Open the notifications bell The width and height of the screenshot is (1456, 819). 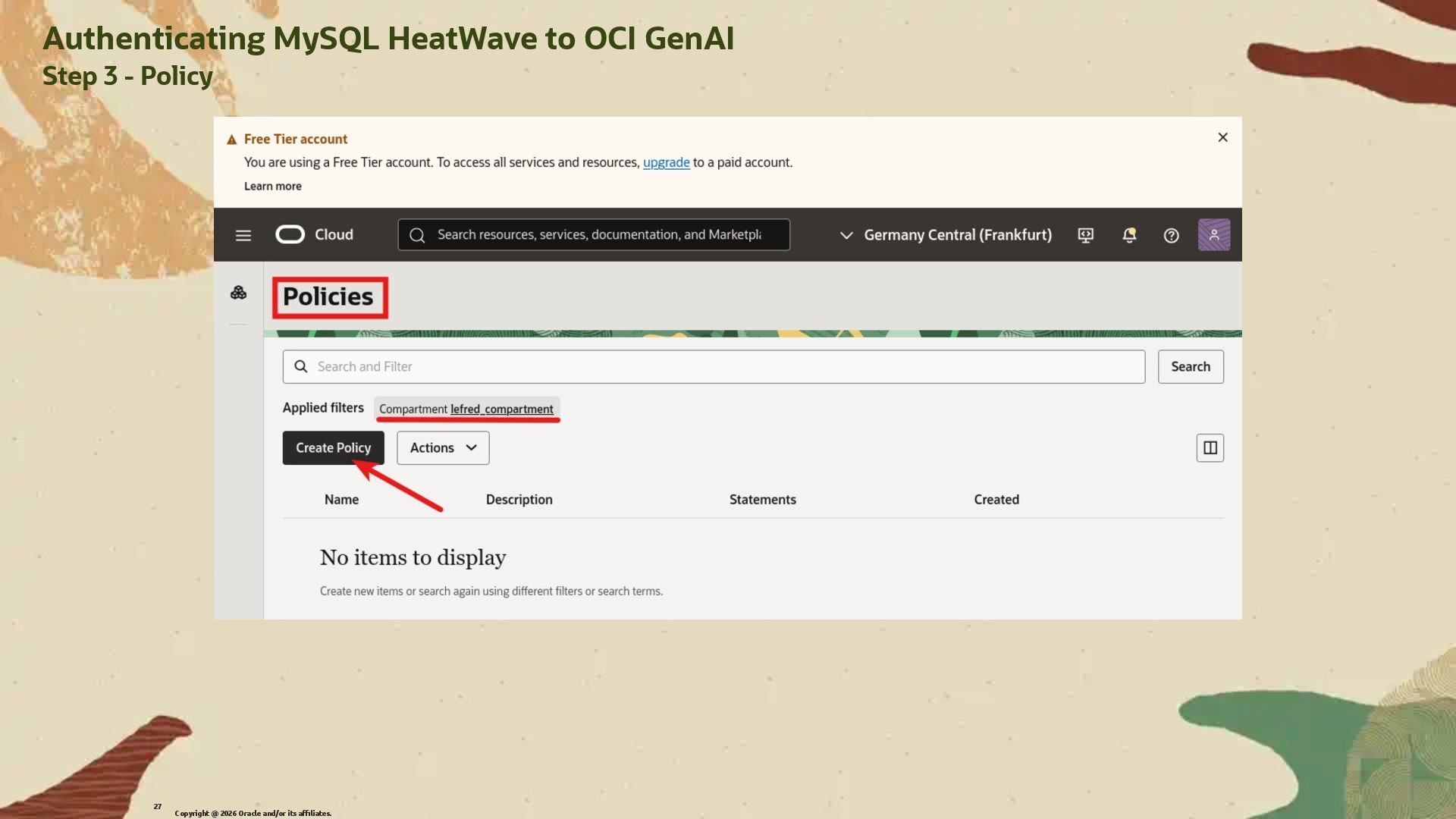[1129, 235]
